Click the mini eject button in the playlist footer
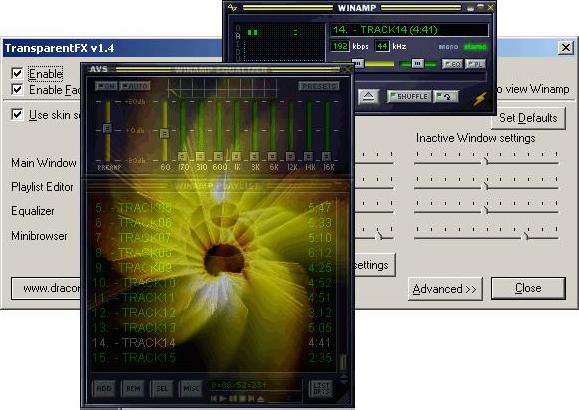The image size is (579, 410). coord(260,399)
